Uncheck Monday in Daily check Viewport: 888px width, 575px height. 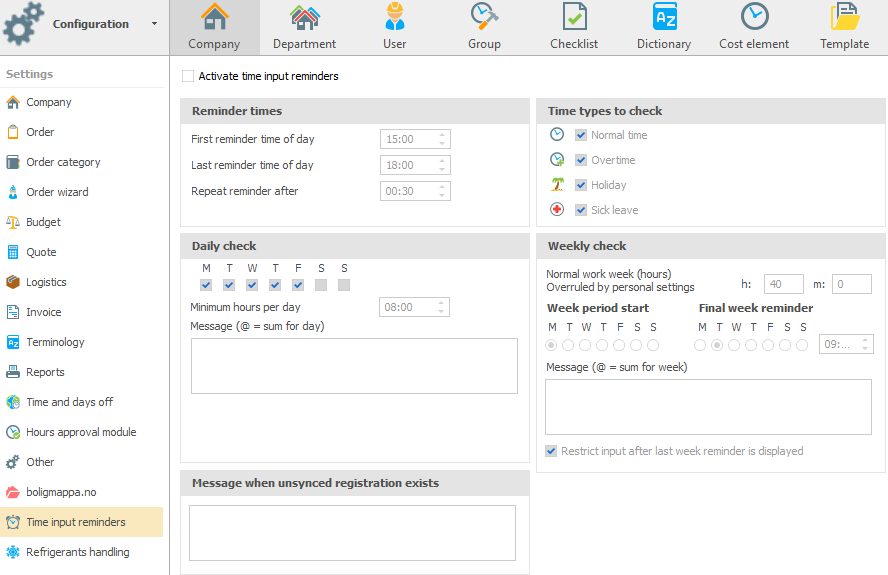pyautogui.click(x=206, y=285)
